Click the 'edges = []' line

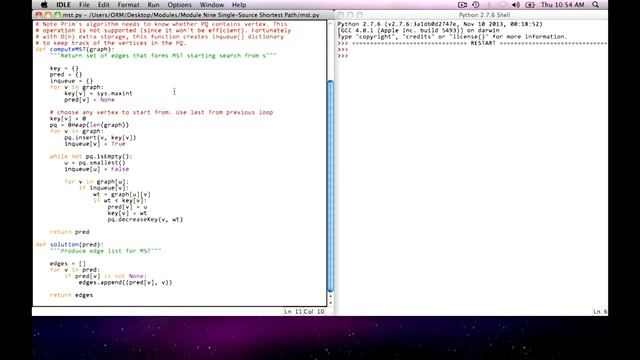[68, 264]
